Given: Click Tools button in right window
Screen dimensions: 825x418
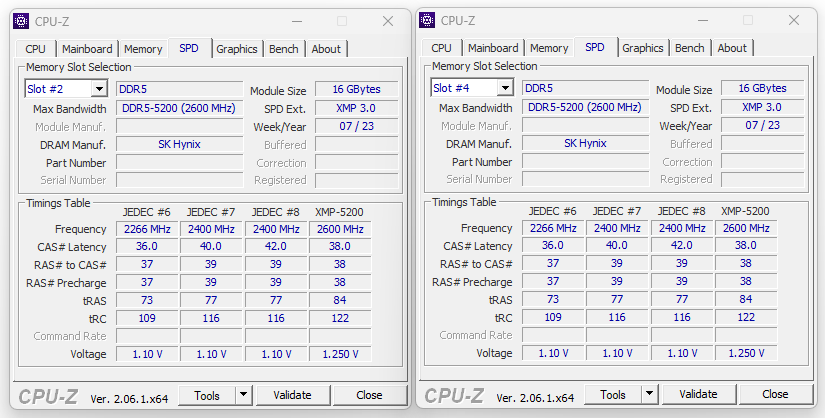Looking at the screenshot, I should pyautogui.click(x=613, y=394).
